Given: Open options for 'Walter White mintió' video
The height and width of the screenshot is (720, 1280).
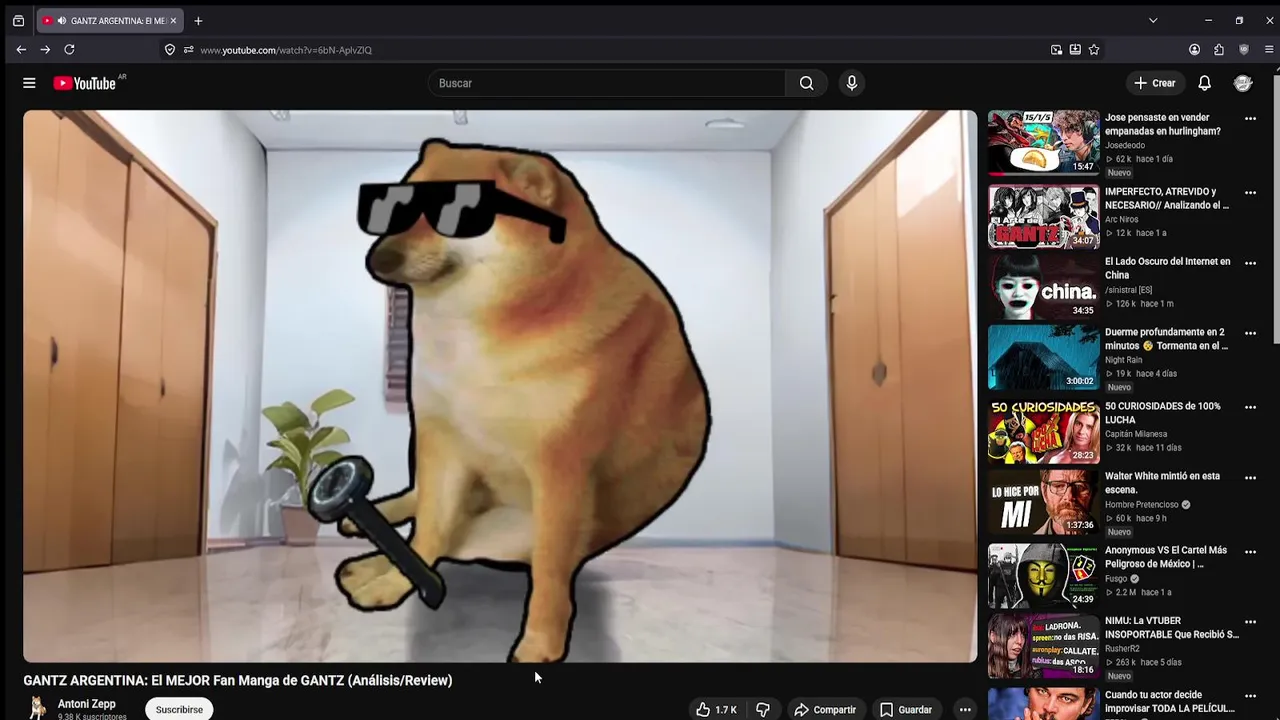Looking at the screenshot, I should click(x=1250, y=478).
